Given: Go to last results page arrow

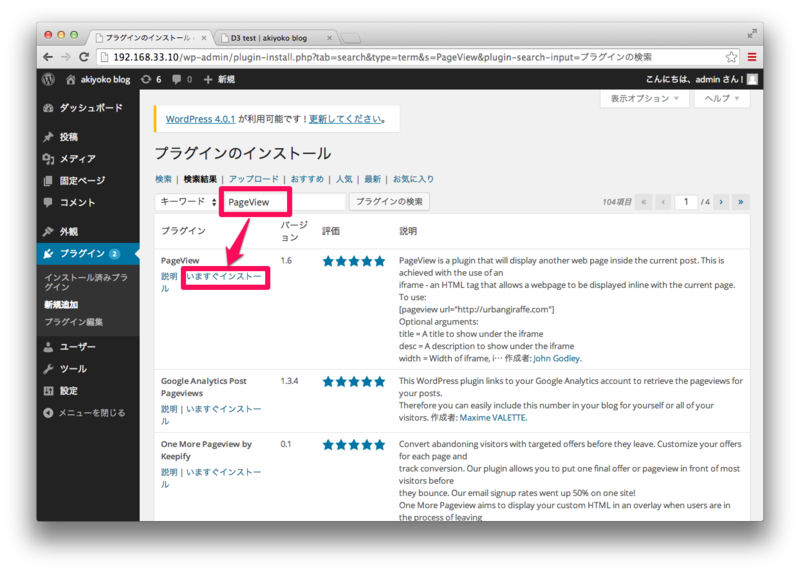Looking at the screenshot, I should click(741, 202).
